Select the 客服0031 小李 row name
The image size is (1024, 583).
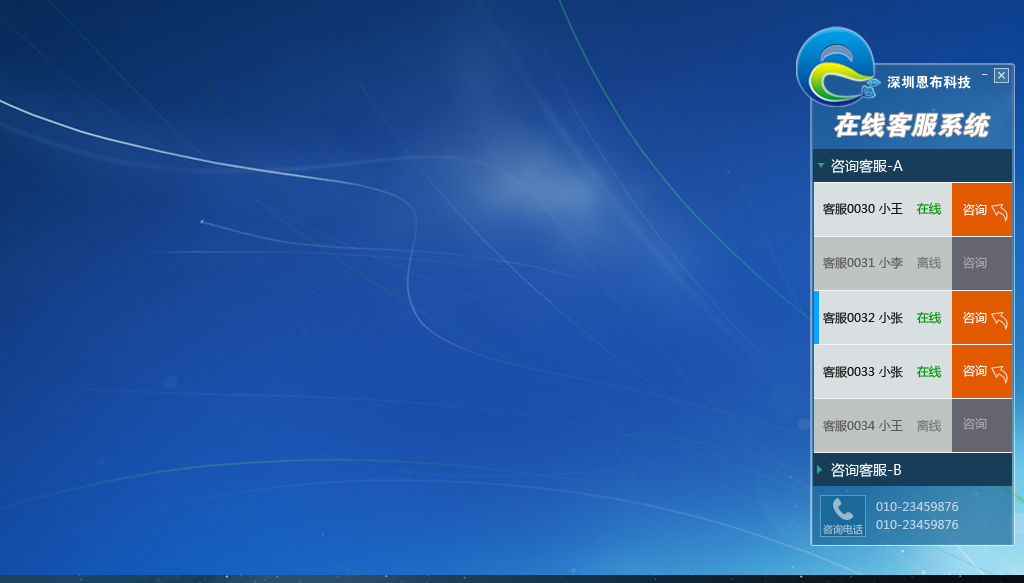862,263
